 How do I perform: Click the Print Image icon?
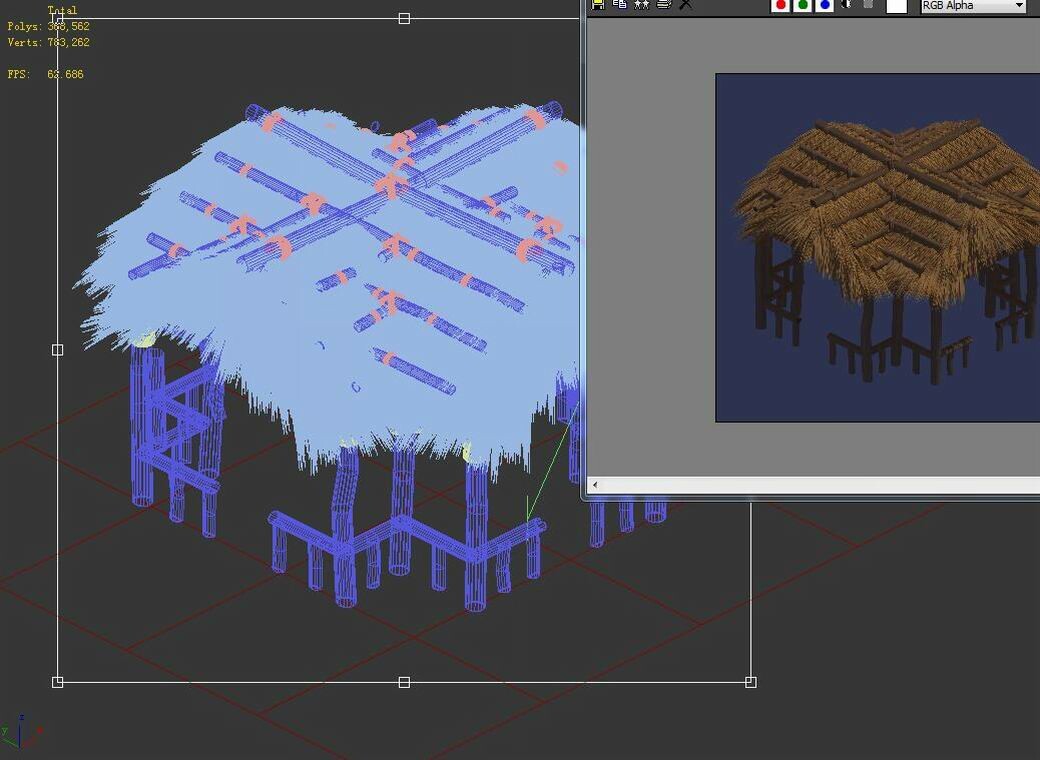pos(664,4)
